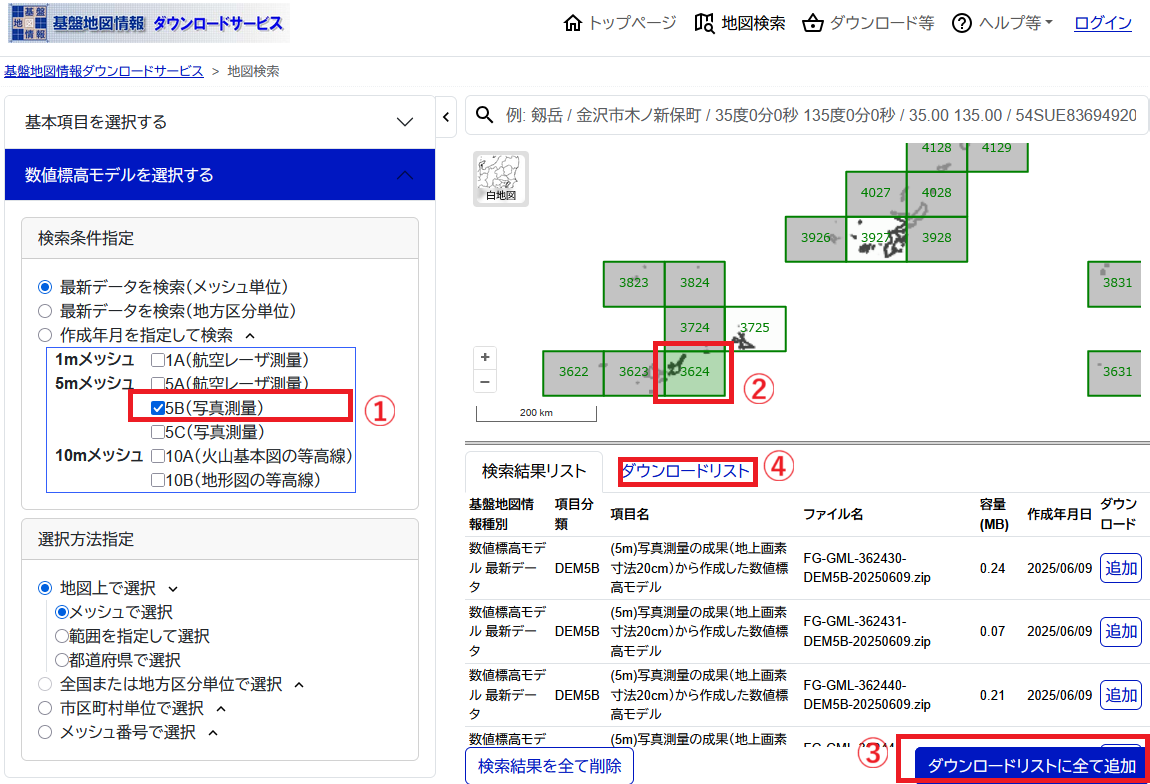Zoom out the map with minus button
1150x784 pixels.
(x=485, y=382)
